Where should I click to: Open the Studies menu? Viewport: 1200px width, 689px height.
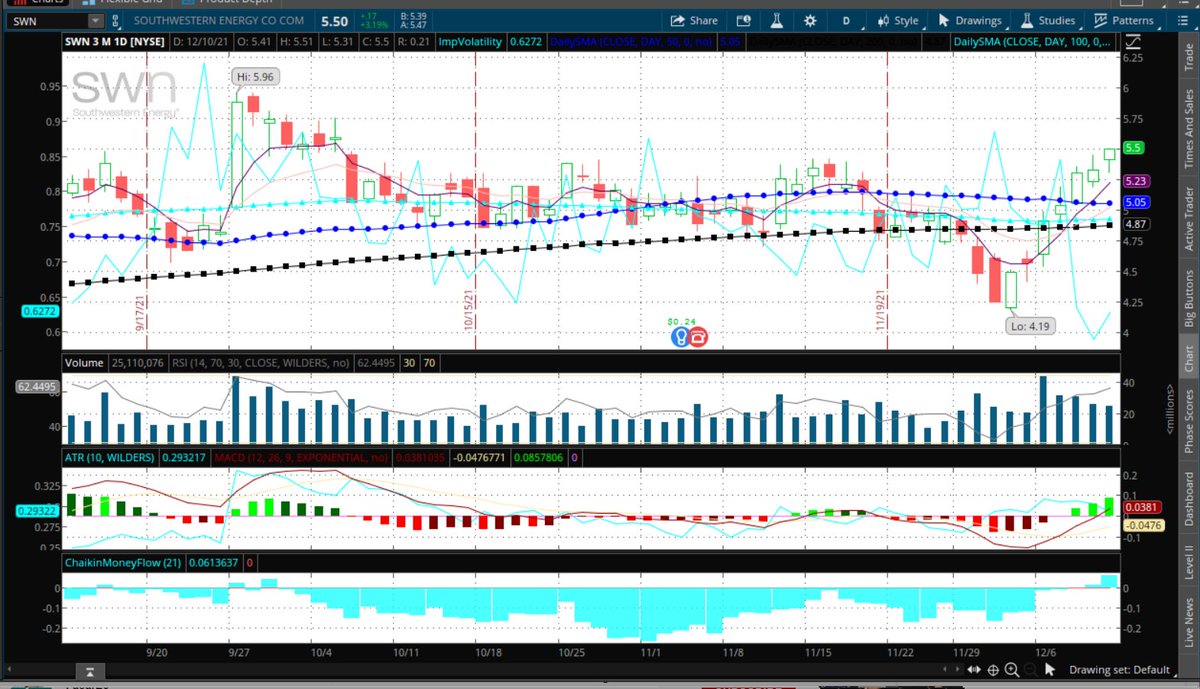pyautogui.click(x=1047, y=20)
